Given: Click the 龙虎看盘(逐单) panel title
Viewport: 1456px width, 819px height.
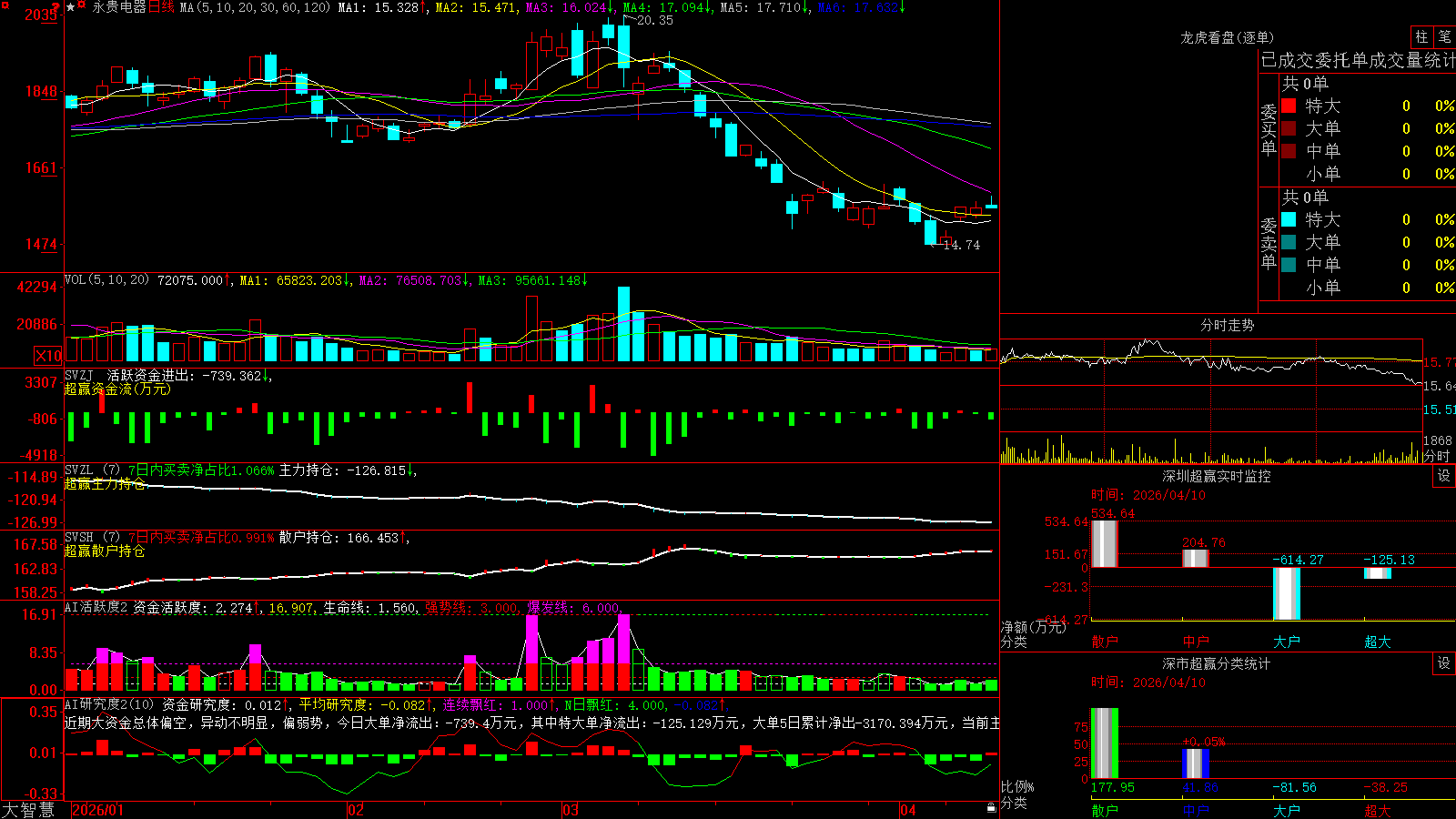Looking at the screenshot, I should [x=1227, y=37].
